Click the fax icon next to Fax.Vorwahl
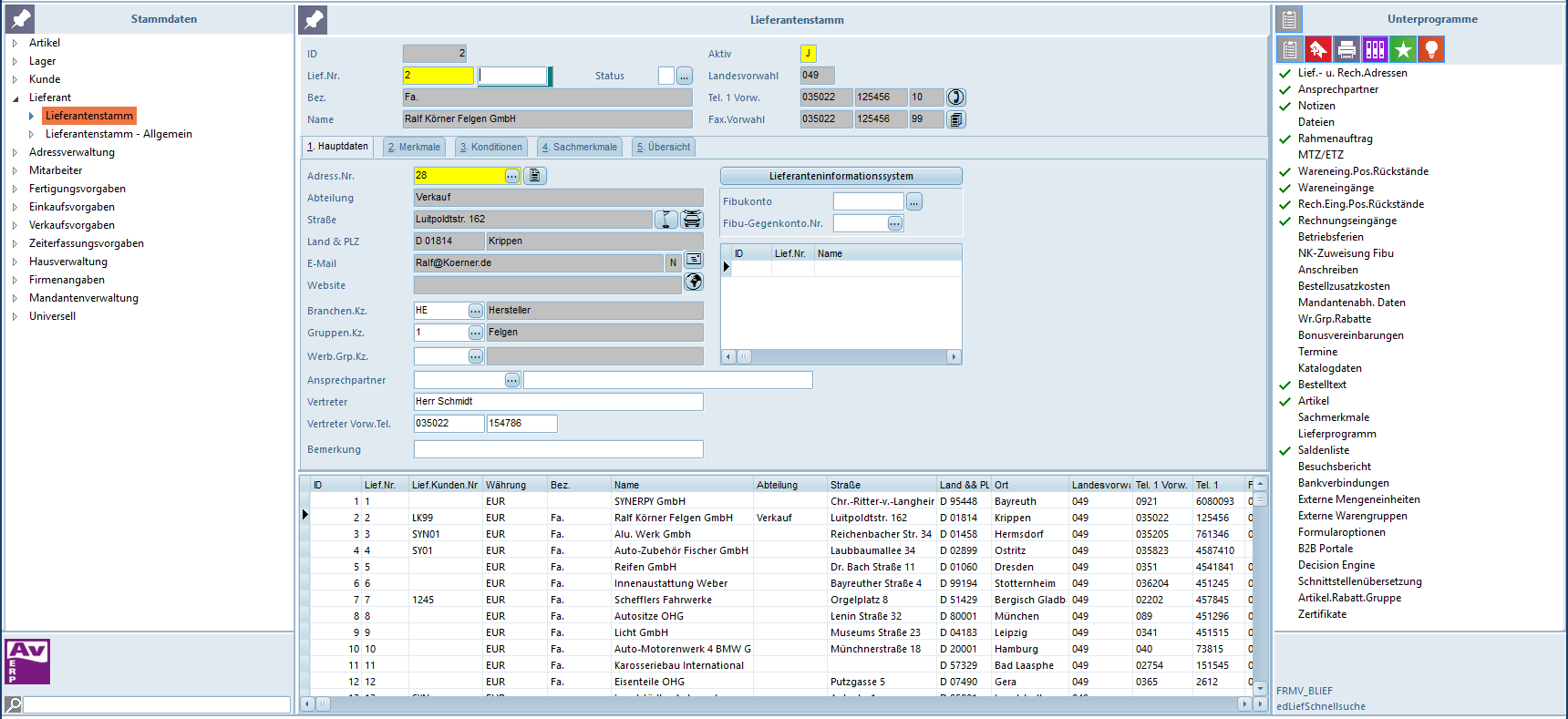1568x719 pixels. [x=955, y=119]
